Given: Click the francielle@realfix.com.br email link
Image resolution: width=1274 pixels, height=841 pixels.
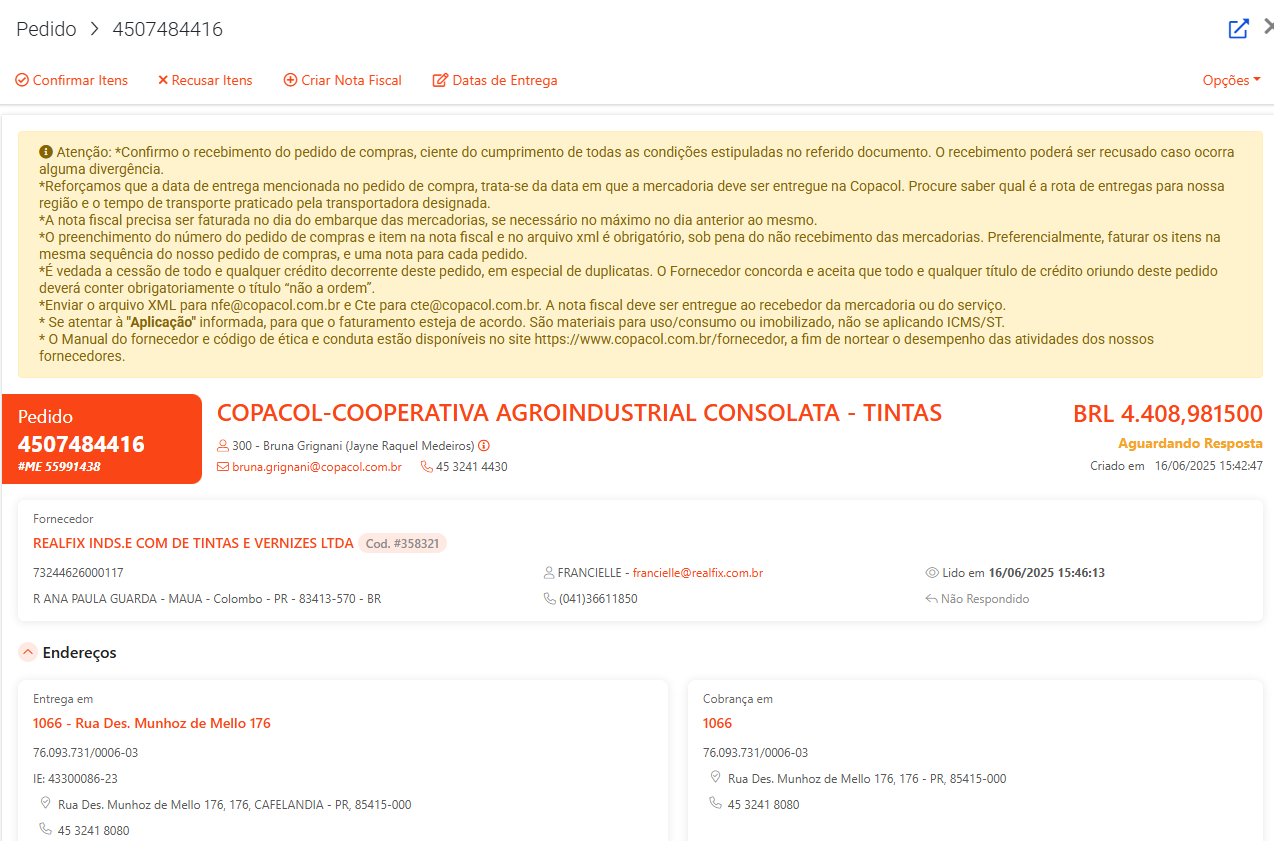Looking at the screenshot, I should click(x=698, y=573).
